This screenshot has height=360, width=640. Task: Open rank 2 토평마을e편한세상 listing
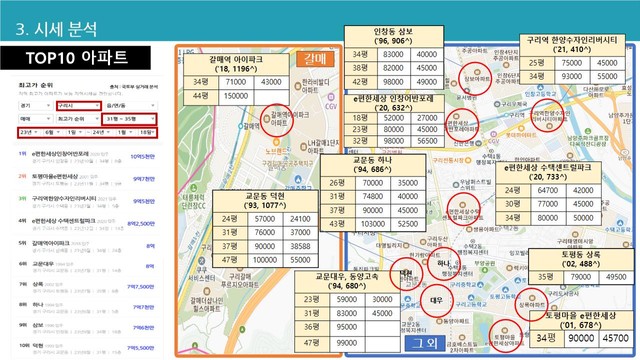click(x=87, y=180)
